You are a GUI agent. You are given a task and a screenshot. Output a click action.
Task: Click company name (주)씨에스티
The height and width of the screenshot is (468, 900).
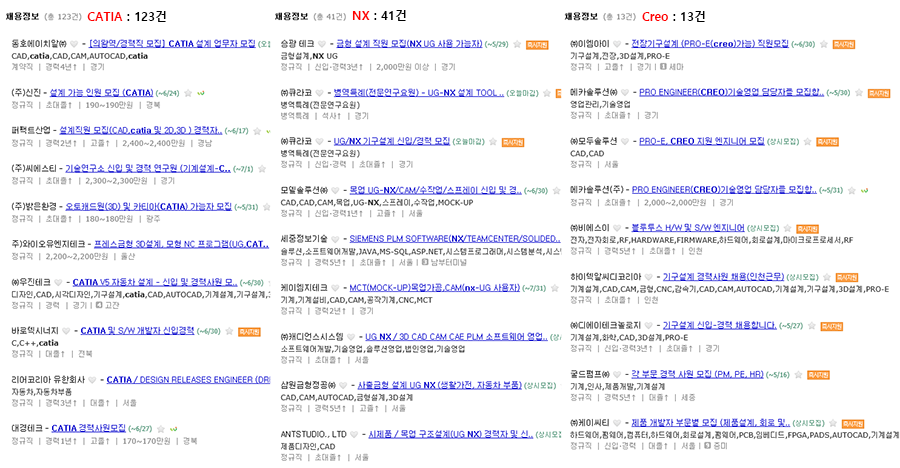click(34, 169)
